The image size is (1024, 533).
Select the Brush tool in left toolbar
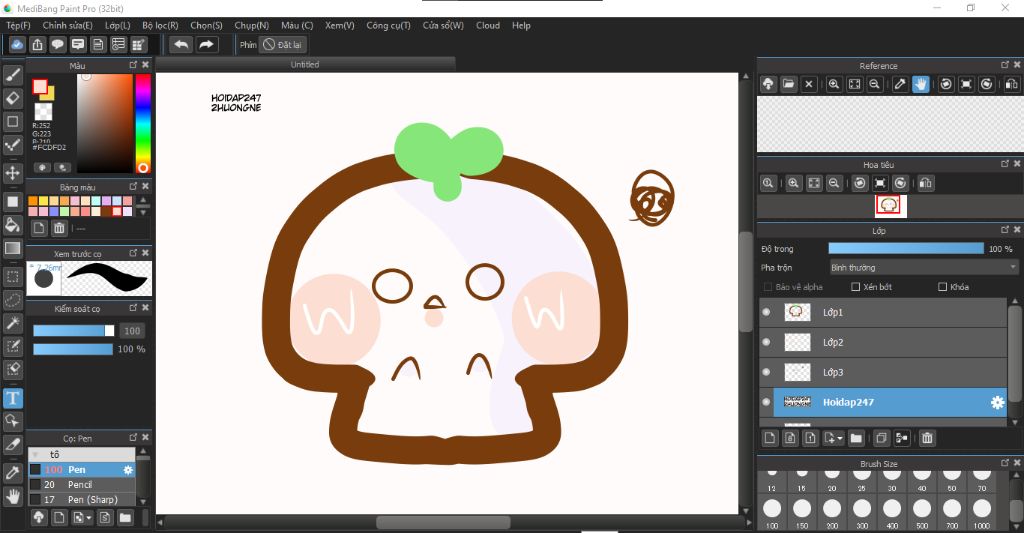point(13,75)
